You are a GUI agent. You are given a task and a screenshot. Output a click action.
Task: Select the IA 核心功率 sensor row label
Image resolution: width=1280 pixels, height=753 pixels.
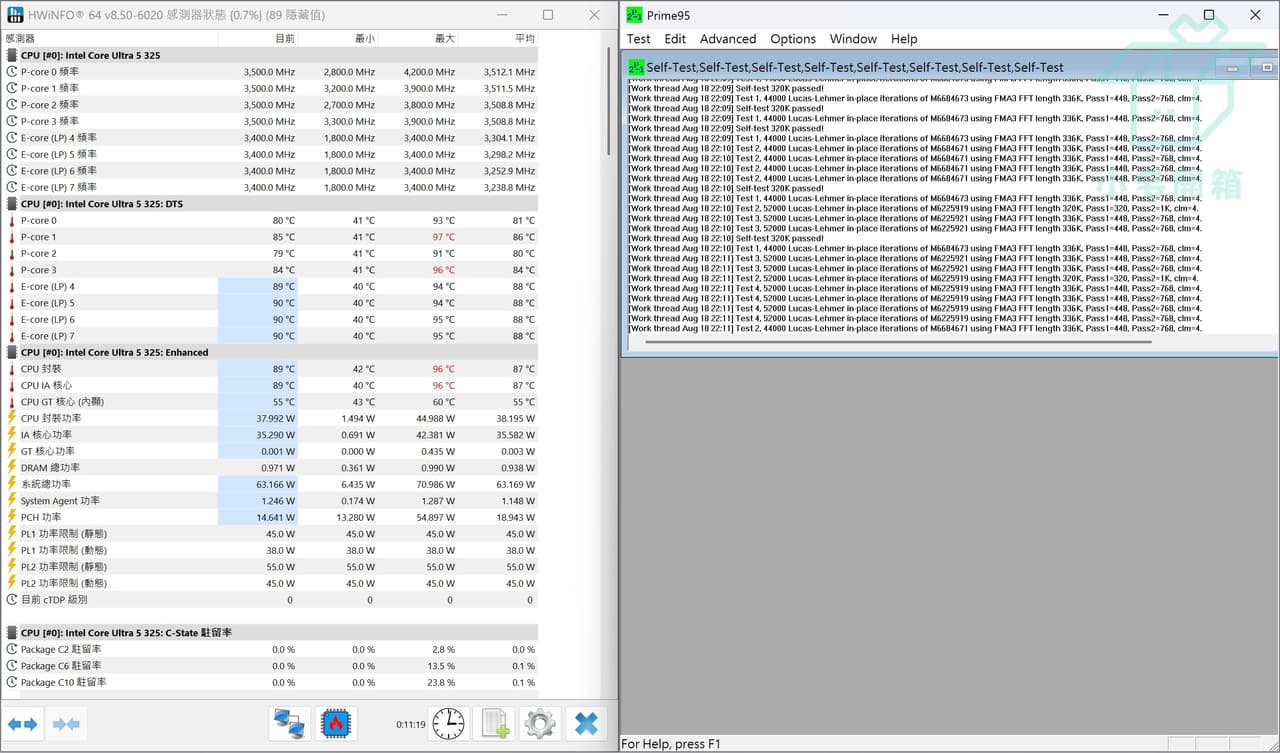[x=46, y=435]
